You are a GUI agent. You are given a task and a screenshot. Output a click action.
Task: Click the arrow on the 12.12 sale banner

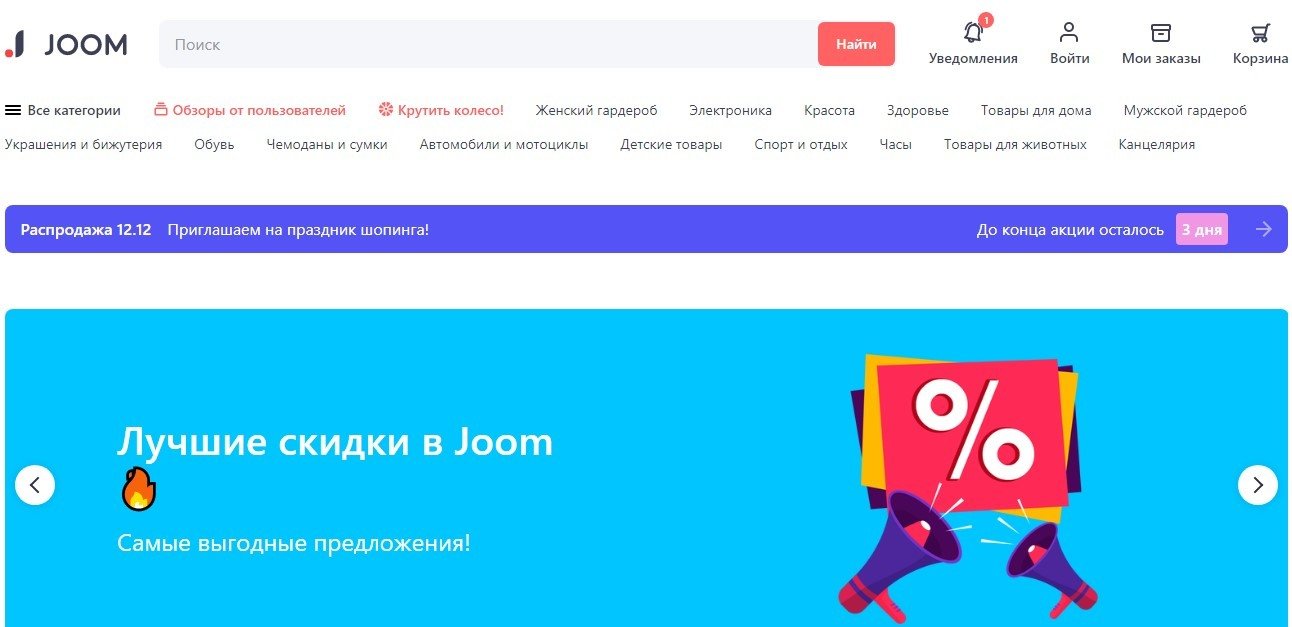point(1264,229)
